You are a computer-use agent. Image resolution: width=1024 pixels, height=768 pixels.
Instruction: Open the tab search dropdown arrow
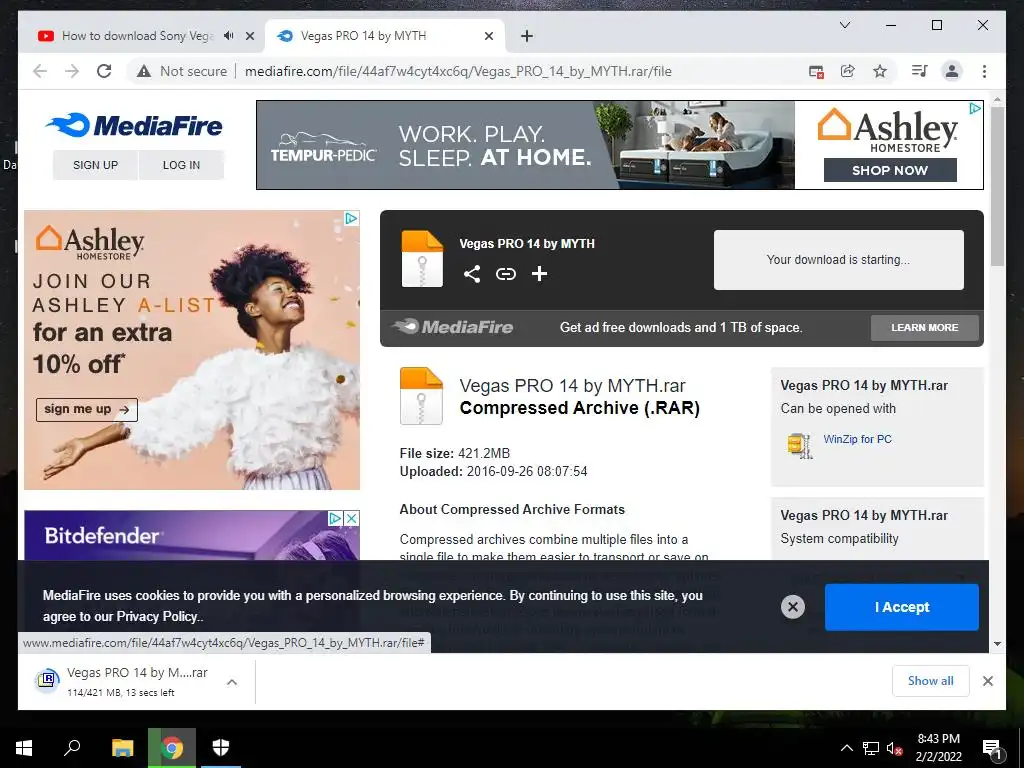[x=844, y=25]
